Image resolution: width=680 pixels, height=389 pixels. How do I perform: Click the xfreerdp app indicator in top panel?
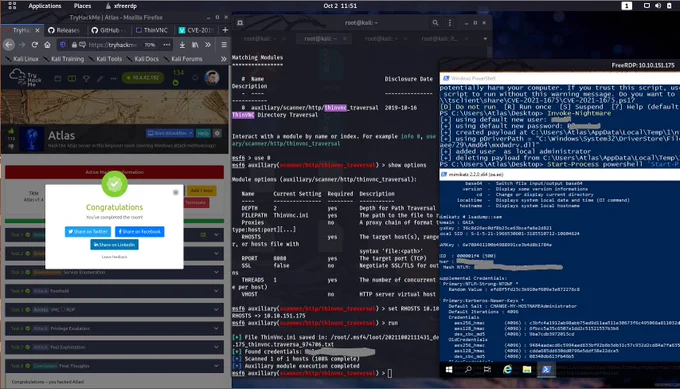(x=121, y=6)
